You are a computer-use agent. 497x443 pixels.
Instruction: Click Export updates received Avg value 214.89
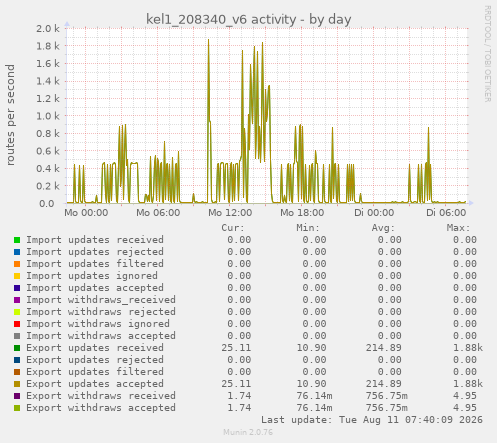(x=384, y=348)
